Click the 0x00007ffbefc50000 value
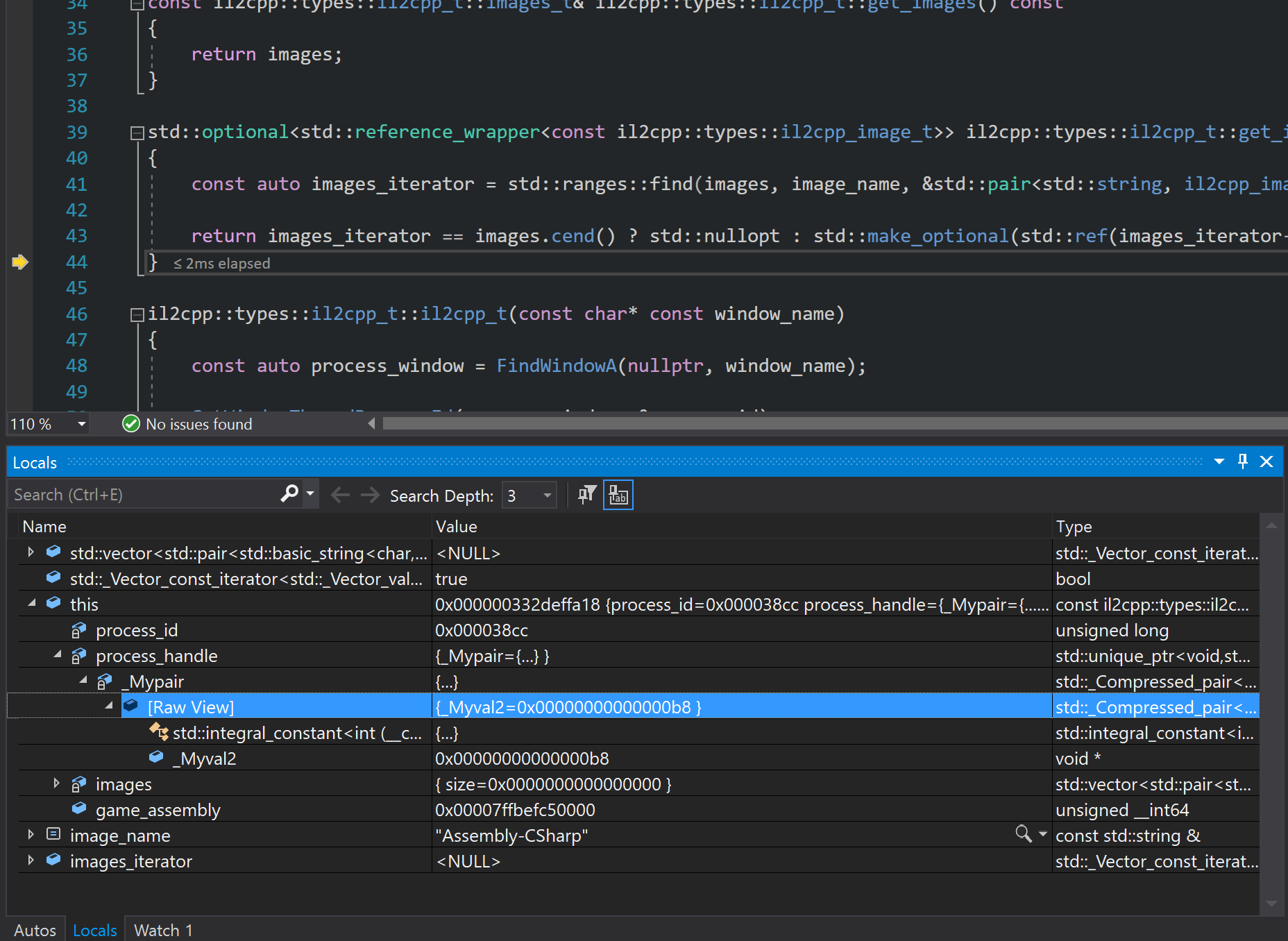Screen dimensions: 1288x941 click(x=515, y=810)
